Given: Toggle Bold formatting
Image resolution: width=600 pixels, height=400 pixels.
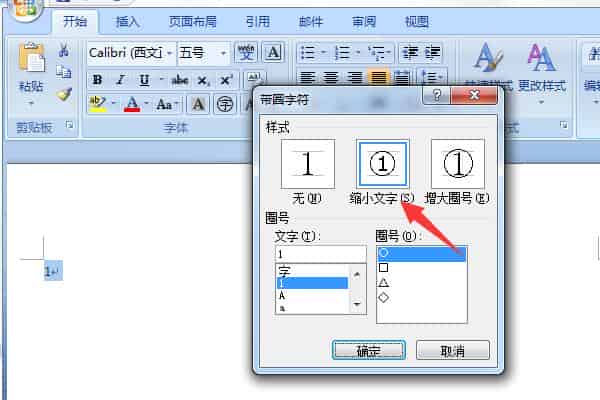Looking at the screenshot, I should (x=97, y=80).
